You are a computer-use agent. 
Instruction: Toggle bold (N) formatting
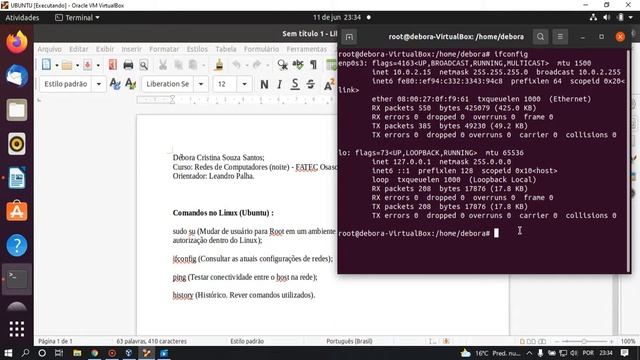264,84
